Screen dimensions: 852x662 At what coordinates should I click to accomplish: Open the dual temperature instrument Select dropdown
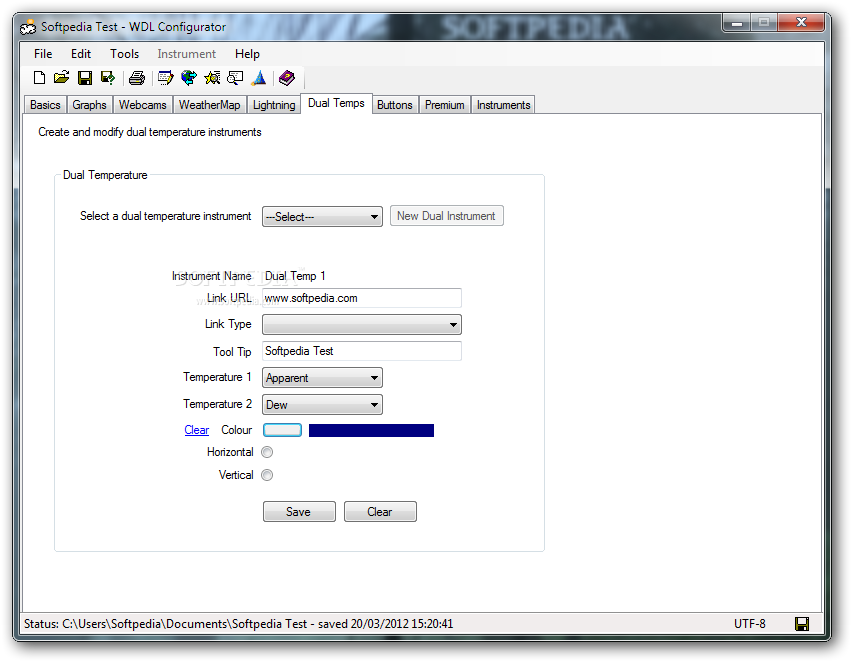[x=322, y=216]
